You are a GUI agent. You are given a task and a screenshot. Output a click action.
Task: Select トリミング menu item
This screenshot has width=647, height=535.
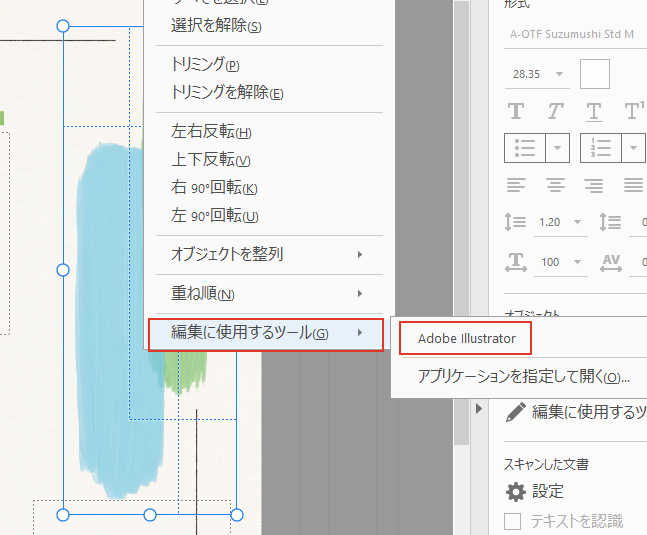point(269,64)
